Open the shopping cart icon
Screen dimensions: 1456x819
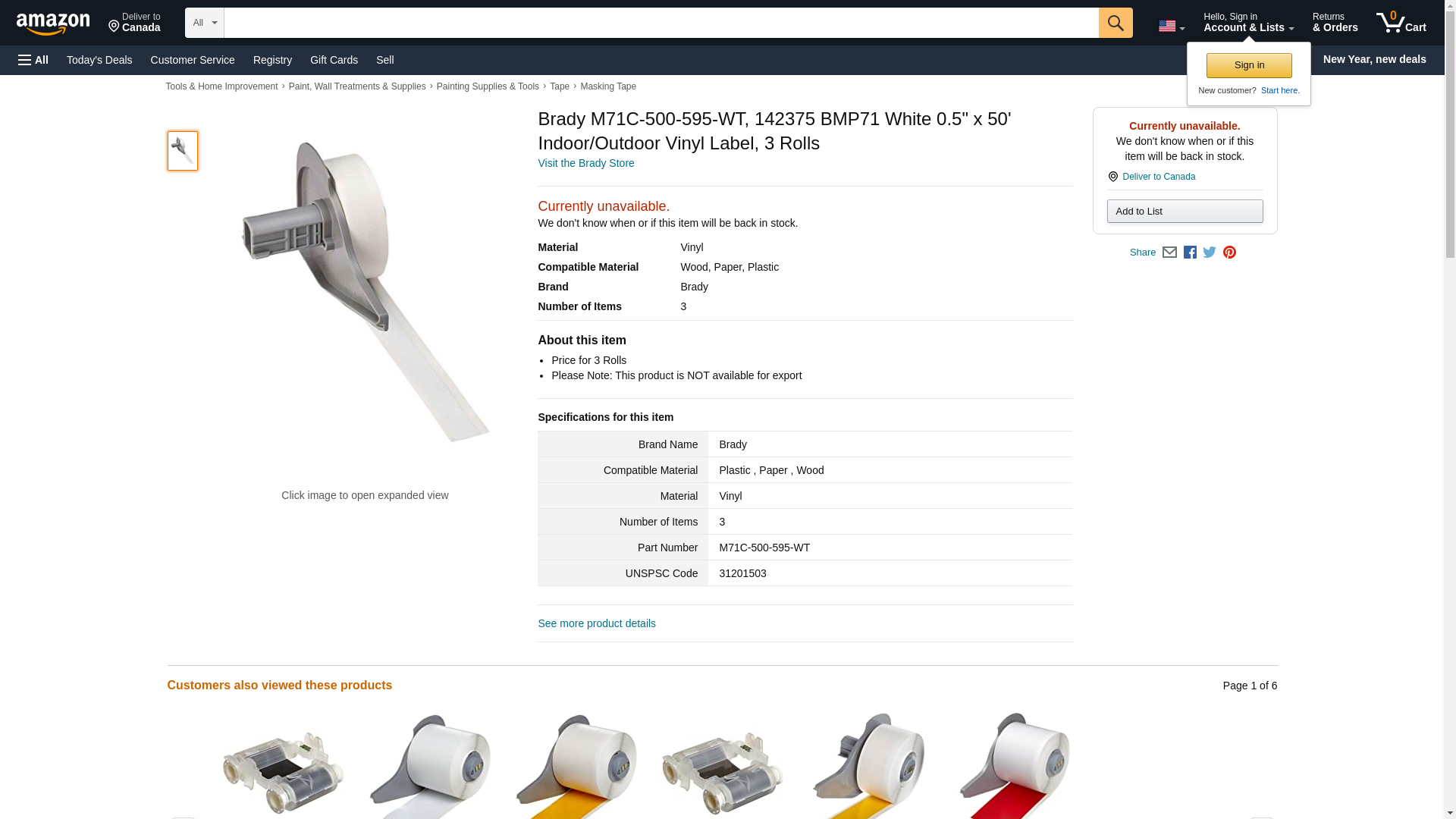(x=1401, y=22)
